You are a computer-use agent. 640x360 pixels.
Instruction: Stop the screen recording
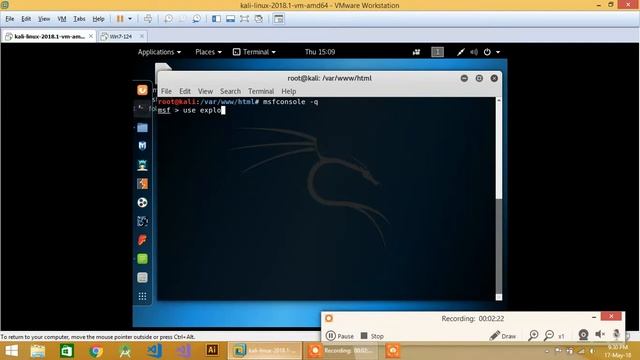tap(372, 336)
